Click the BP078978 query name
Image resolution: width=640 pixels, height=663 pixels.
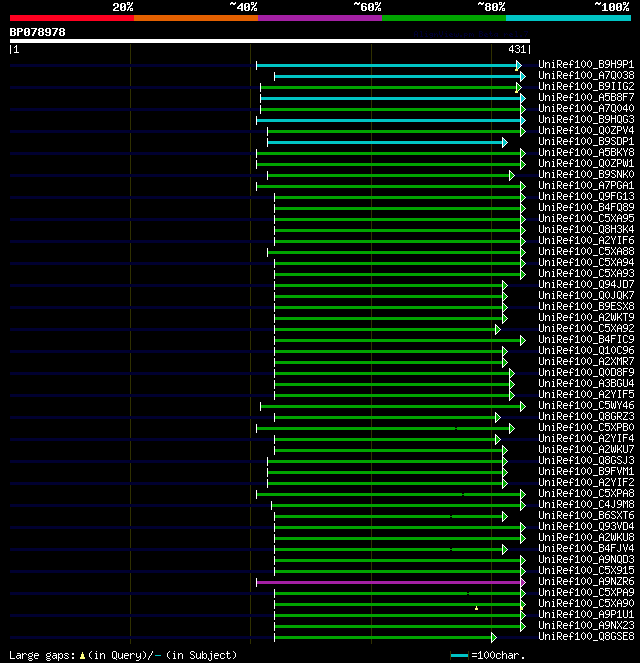tap(38, 32)
